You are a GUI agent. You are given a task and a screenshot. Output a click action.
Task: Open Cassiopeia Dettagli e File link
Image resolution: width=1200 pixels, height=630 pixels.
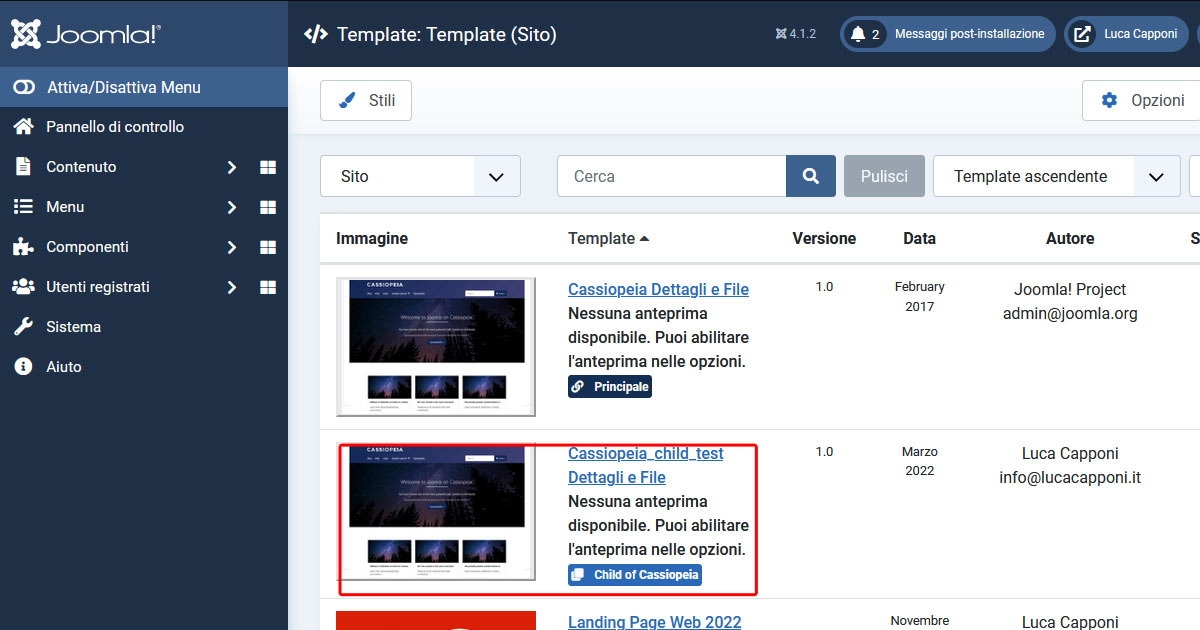tap(658, 289)
